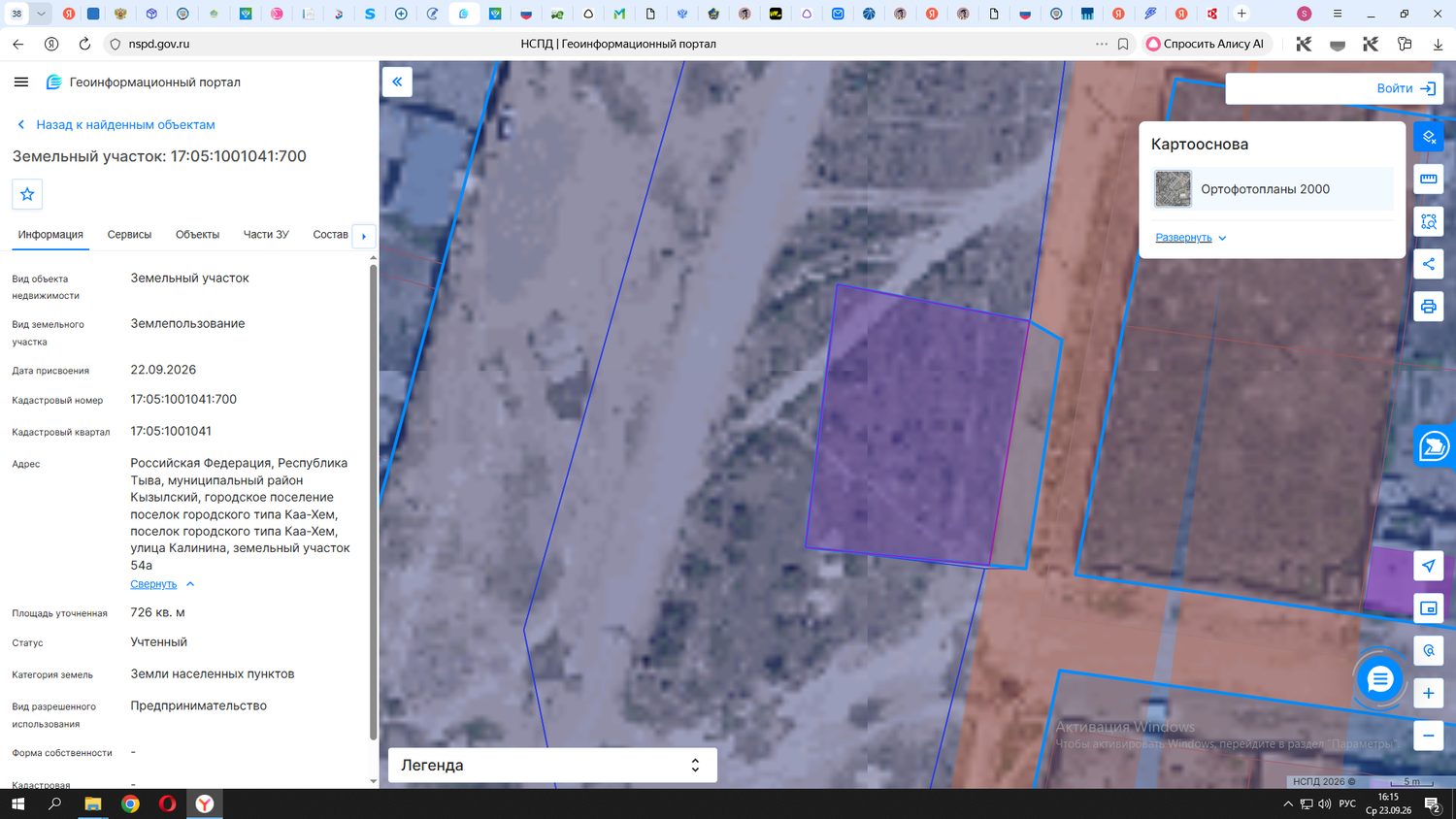Click the info panel vertical scrollbar
Image resolution: width=1456 pixels, height=819 pixels.
[374, 502]
